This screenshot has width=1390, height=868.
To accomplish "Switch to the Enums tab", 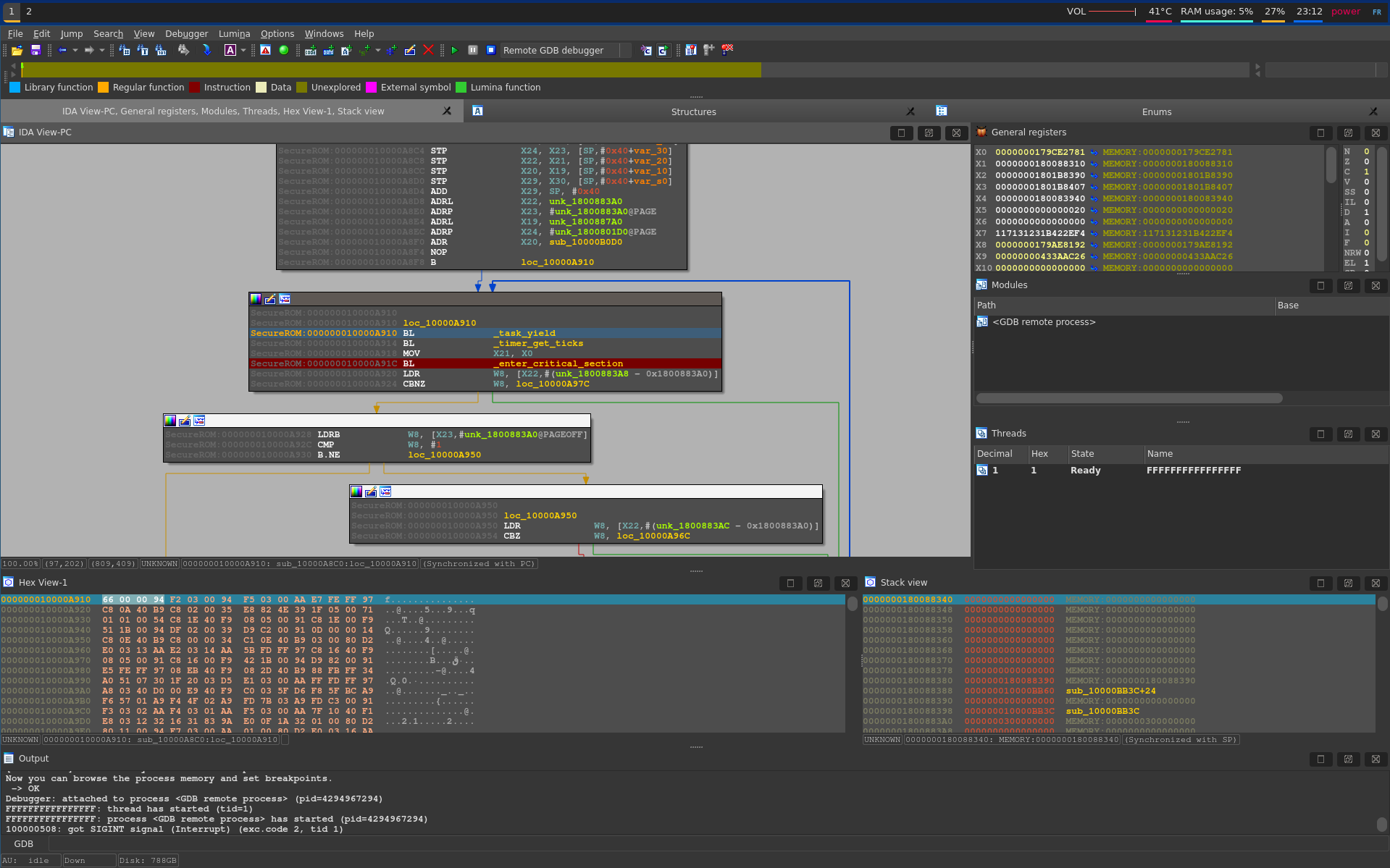I will 1156,111.
